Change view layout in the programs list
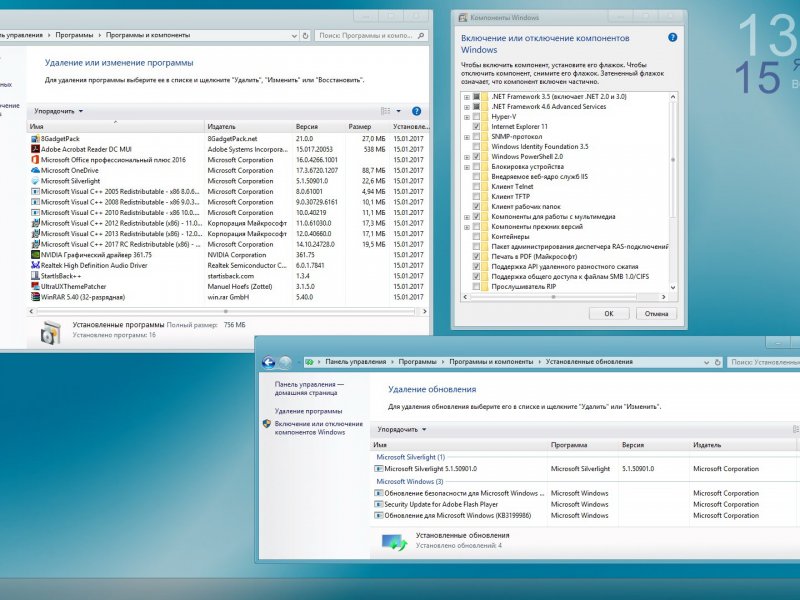800x600 pixels. 386,111
